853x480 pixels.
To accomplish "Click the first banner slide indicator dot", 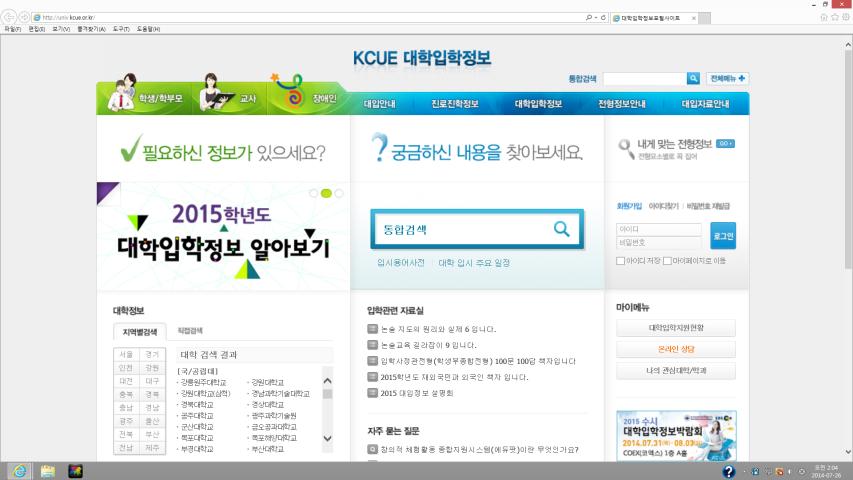I will coord(313,193).
